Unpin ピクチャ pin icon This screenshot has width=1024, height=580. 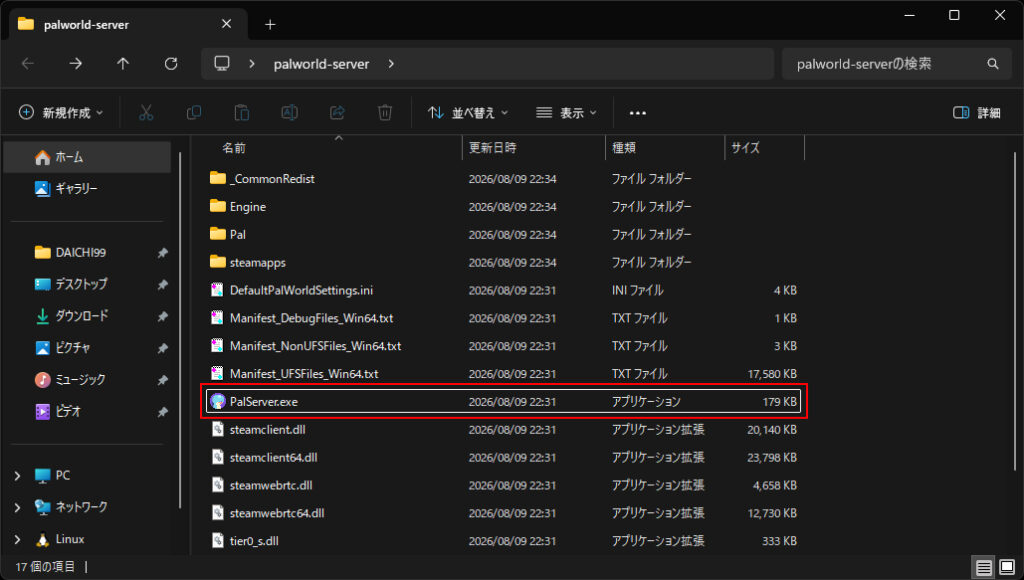click(x=163, y=348)
